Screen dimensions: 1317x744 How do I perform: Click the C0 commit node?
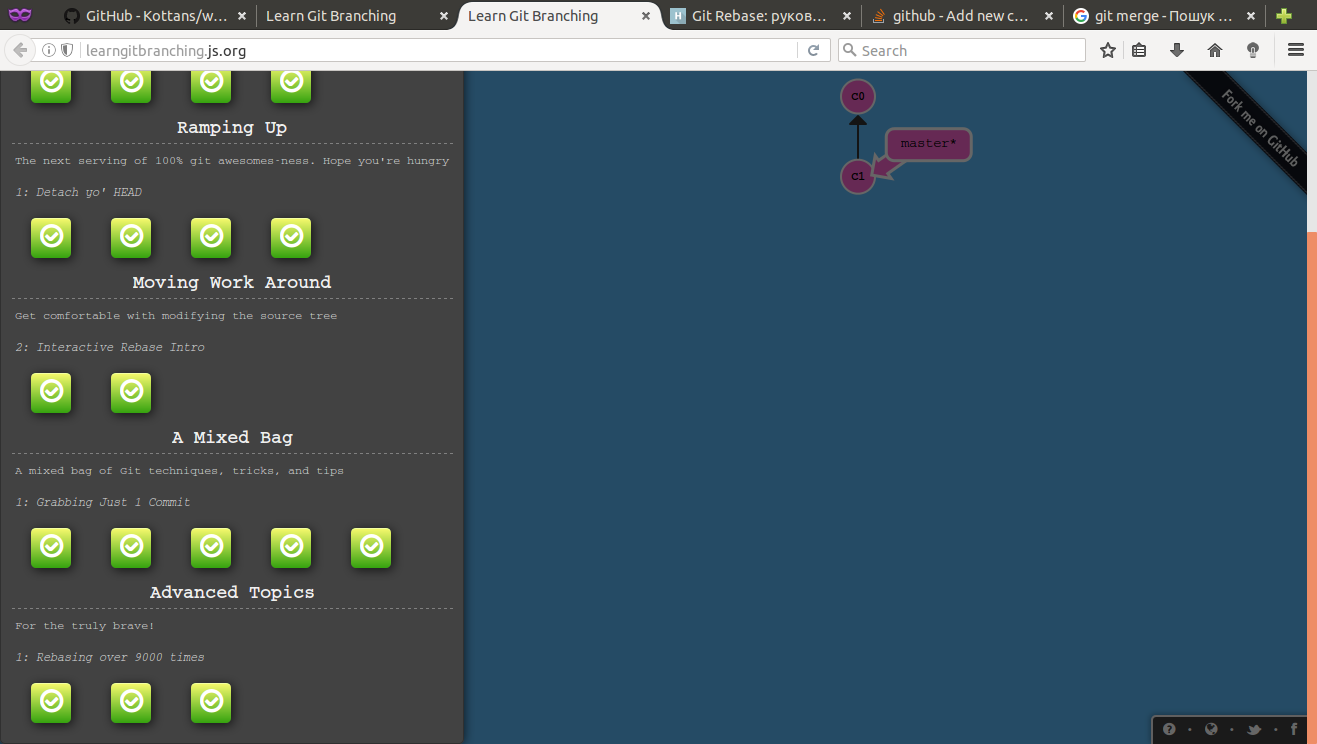pyautogui.click(x=858, y=96)
